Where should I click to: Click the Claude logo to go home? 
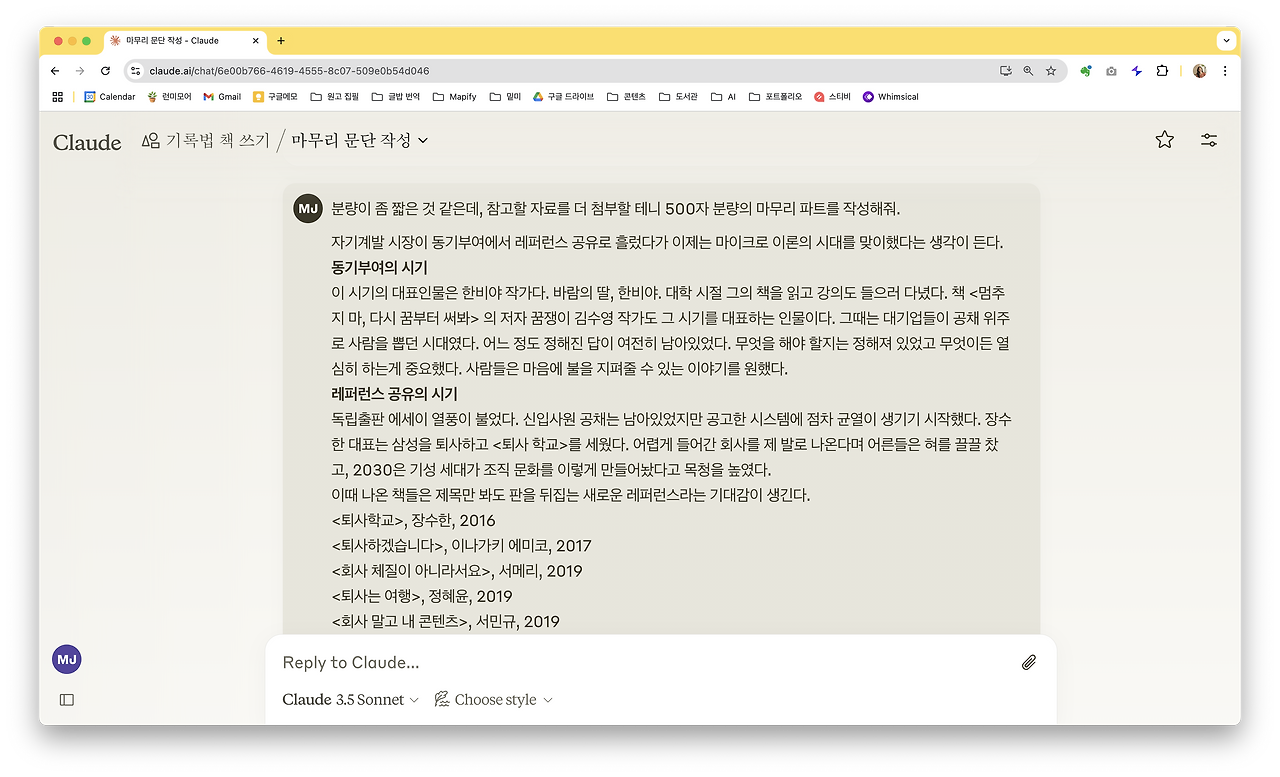[x=86, y=142]
